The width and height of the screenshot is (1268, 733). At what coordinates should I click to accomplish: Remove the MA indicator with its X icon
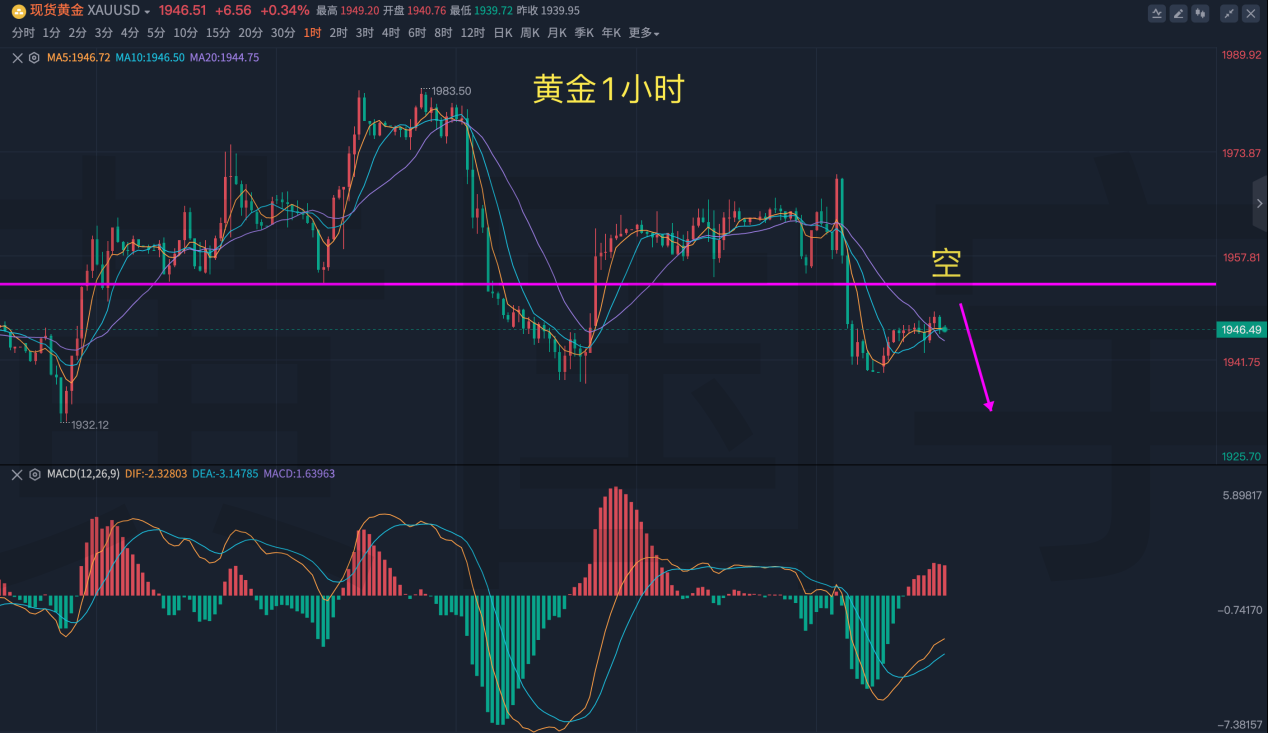17,58
